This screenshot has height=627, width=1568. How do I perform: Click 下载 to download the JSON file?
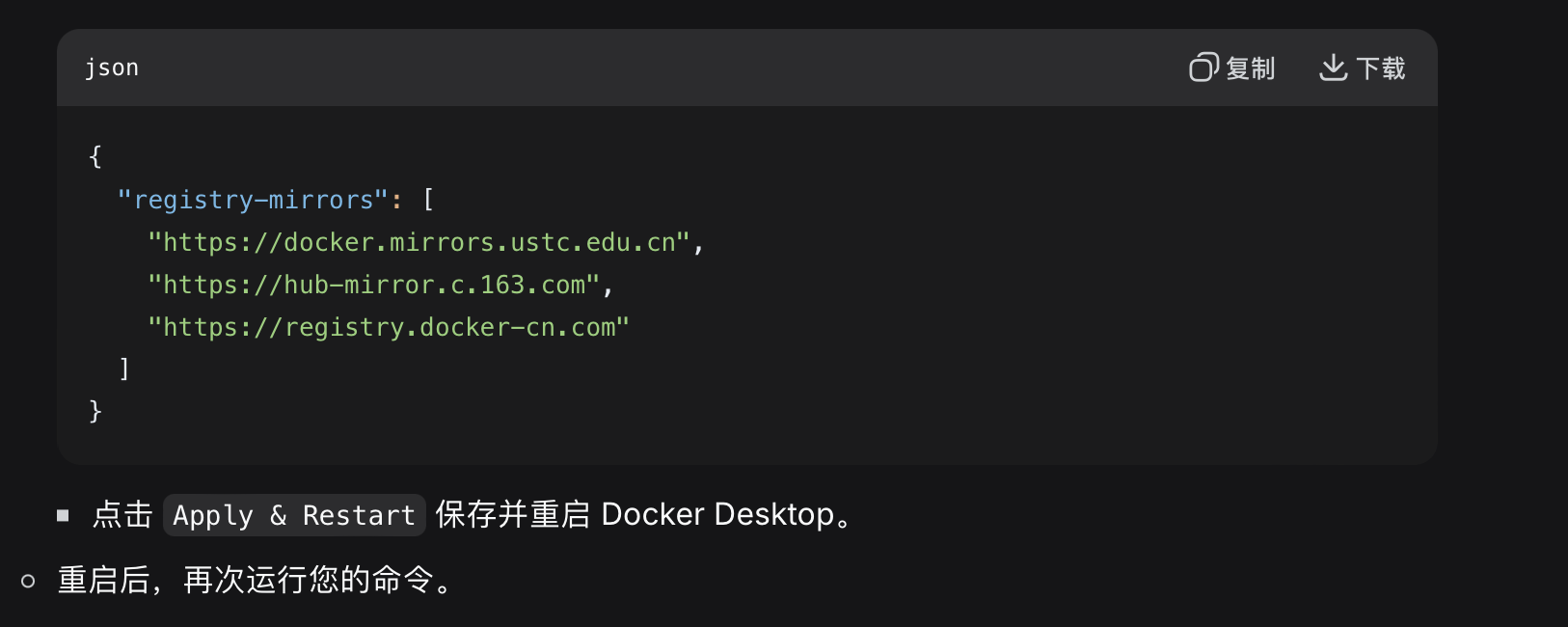(x=1362, y=68)
